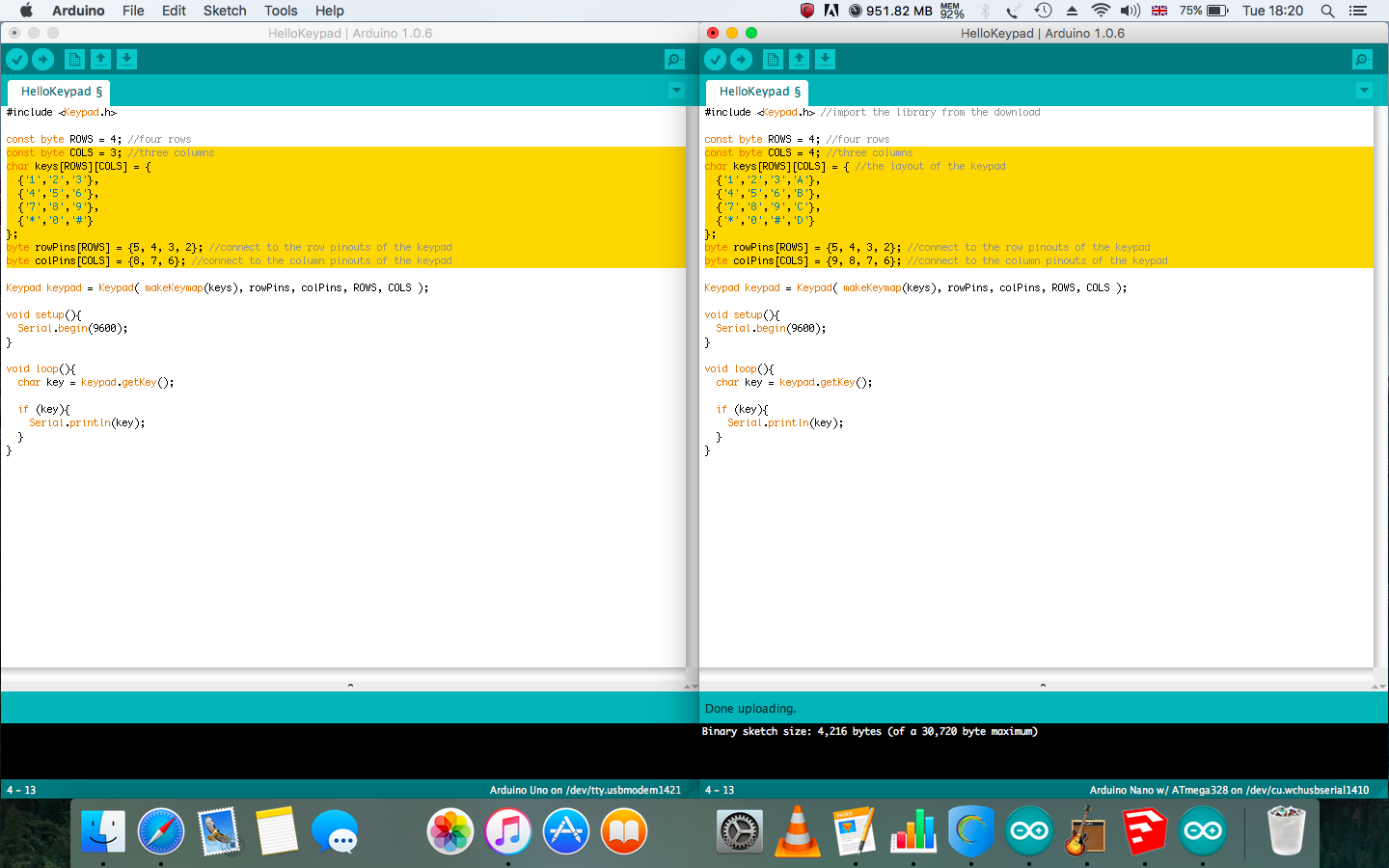
Task: Launch Safari from the dock
Action: coord(160,831)
